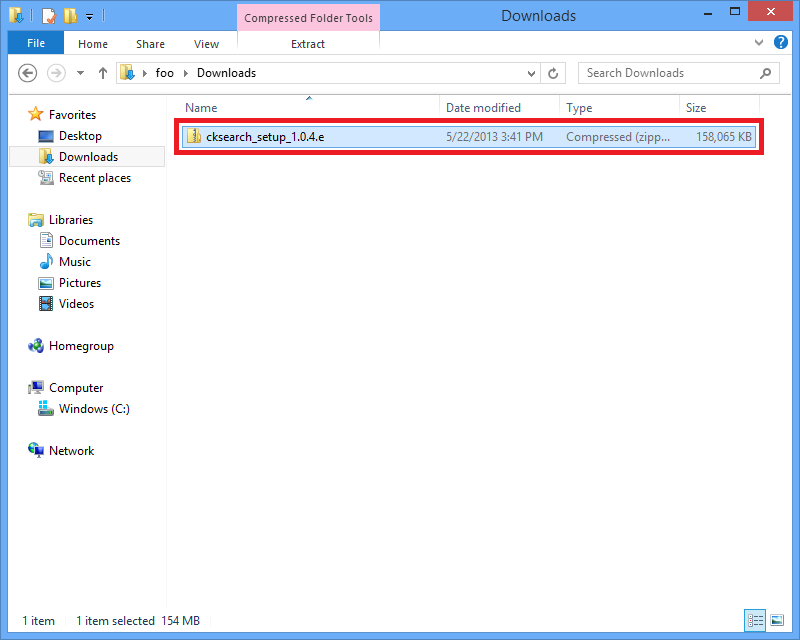
Task: Switch to the Extract ribbon tab
Action: point(308,44)
